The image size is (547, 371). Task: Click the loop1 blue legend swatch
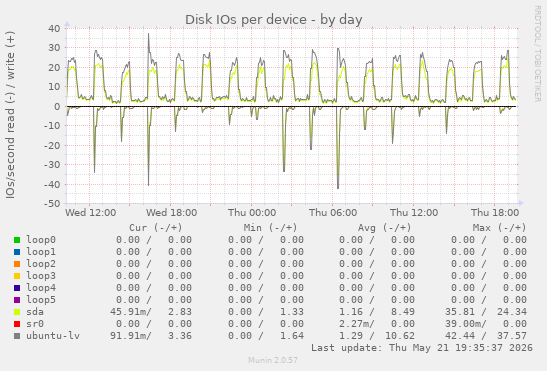pyautogui.click(x=17, y=252)
